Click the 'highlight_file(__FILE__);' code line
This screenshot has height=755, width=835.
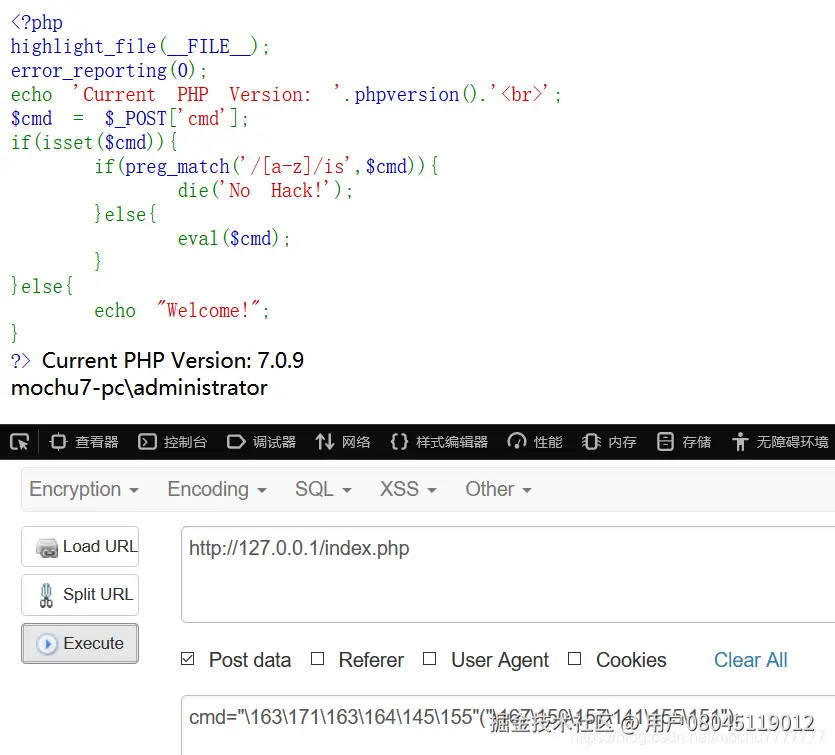(x=140, y=46)
